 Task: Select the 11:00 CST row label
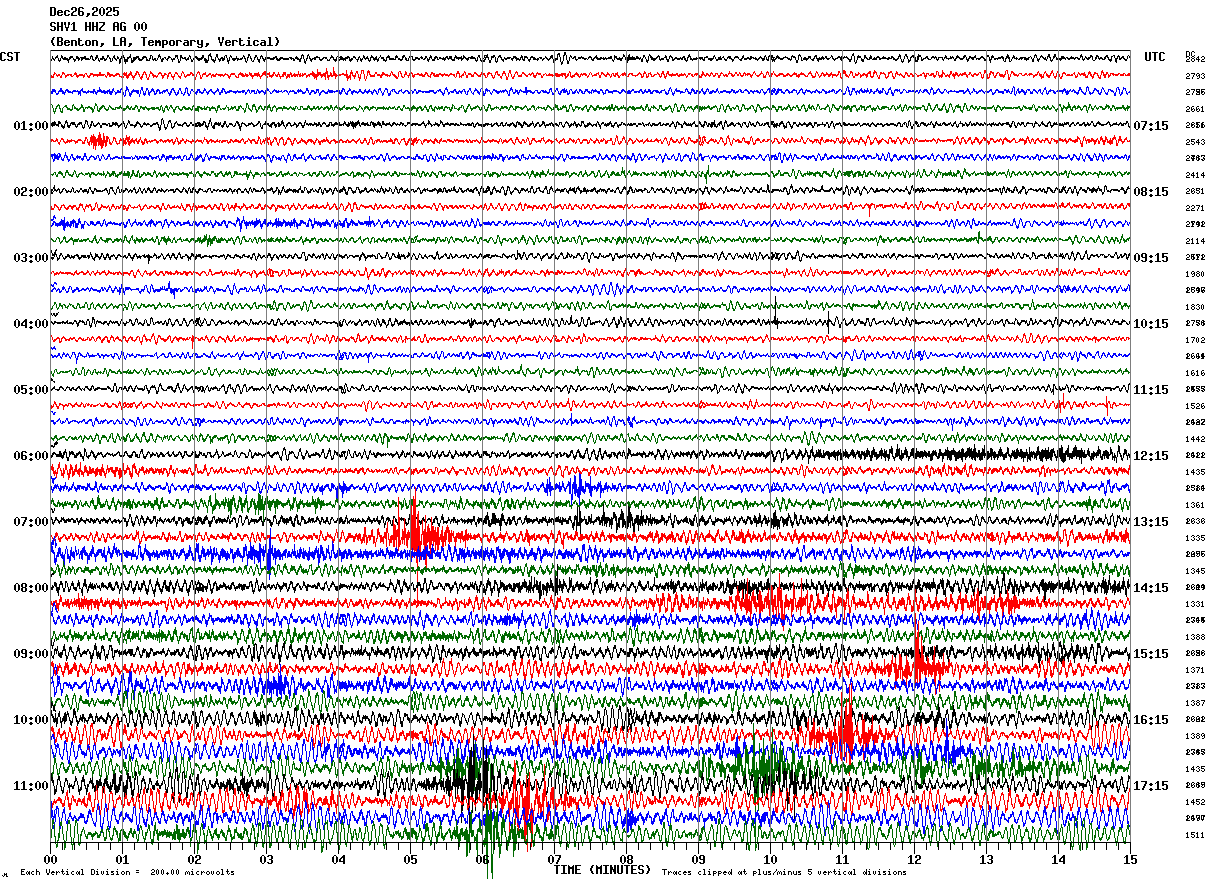pyautogui.click(x=31, y=786)
